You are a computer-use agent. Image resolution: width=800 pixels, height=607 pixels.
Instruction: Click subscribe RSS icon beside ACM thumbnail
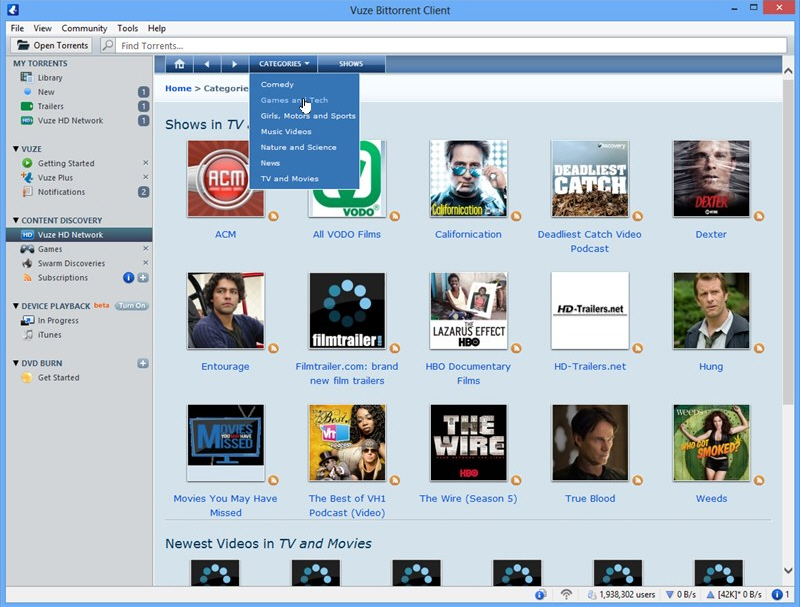tap(273, 216)
